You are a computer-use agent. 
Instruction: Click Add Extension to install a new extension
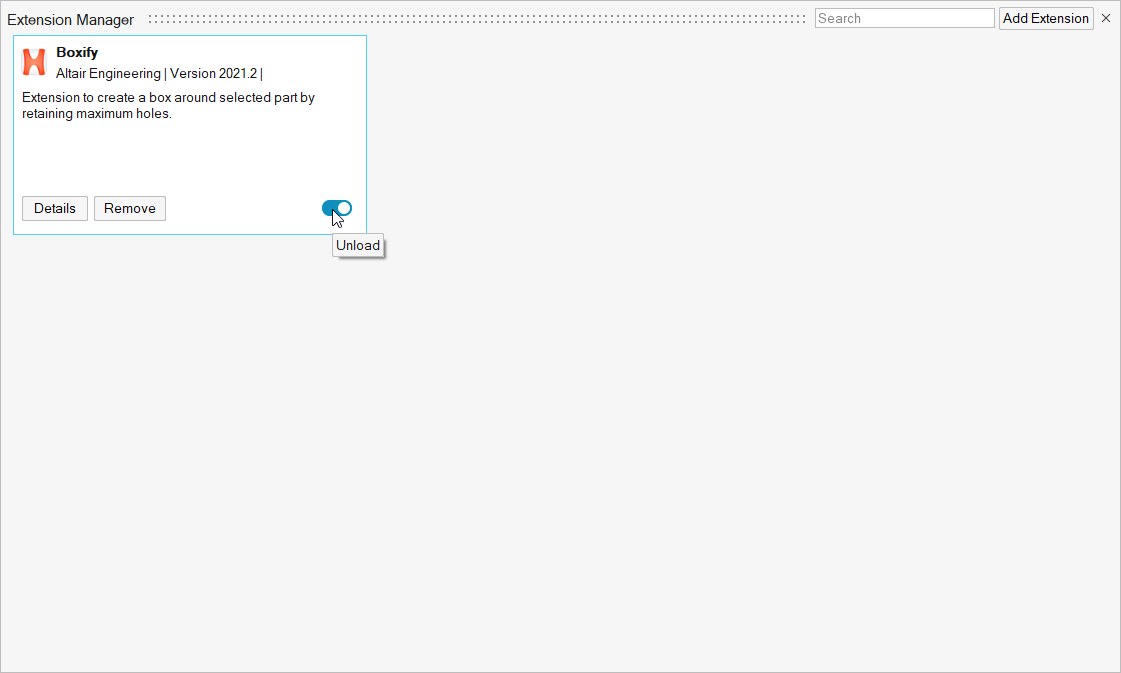click(x=1045, y=18)
